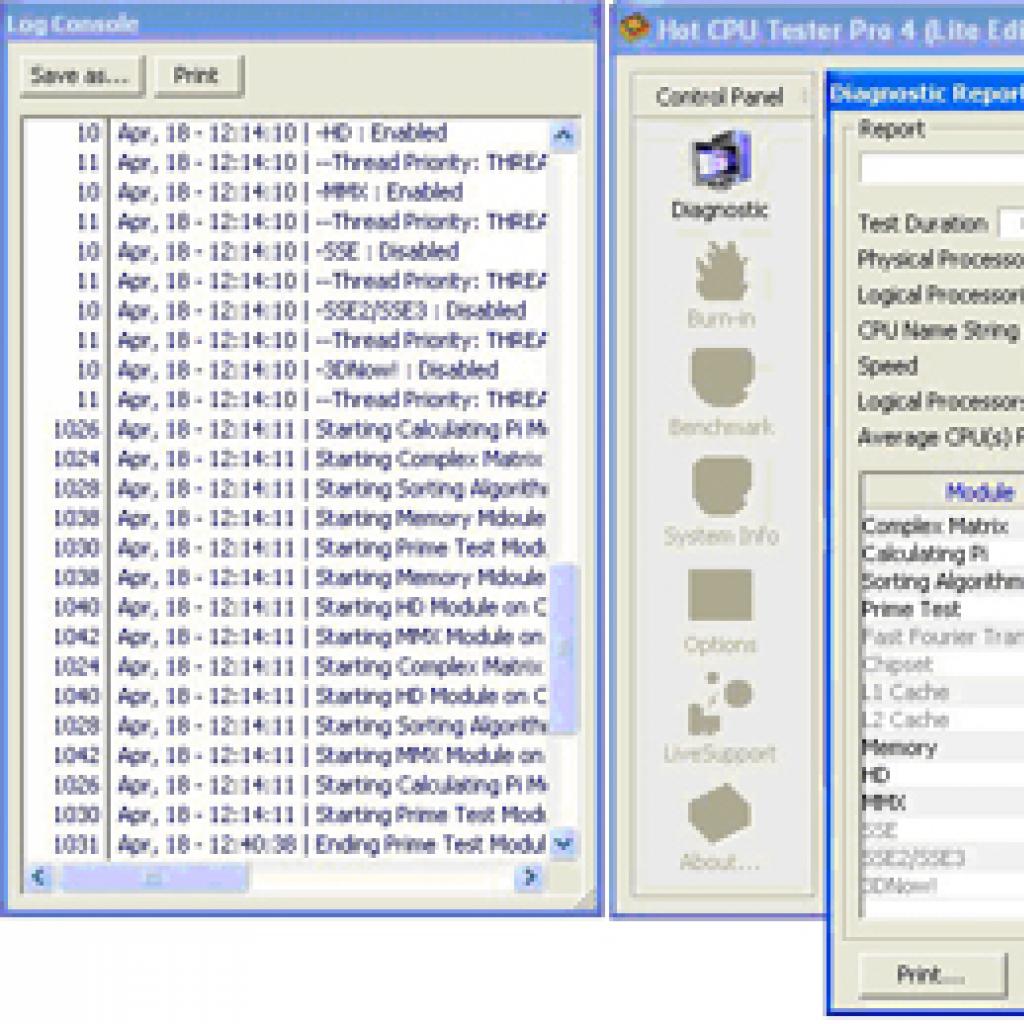Select the Calculating Pi module row
Image resolution: width=1024 pixels, height=1024 pixels.
[943, 554]
